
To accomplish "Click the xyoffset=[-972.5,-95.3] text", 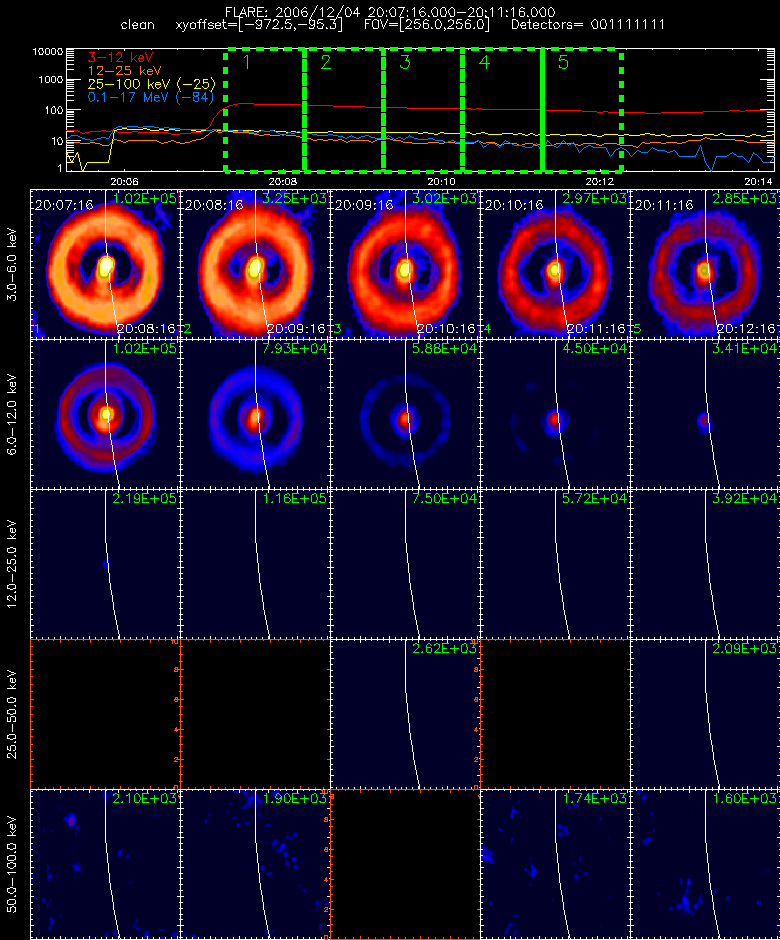I will pyautogui.click(x=259, y=25).
